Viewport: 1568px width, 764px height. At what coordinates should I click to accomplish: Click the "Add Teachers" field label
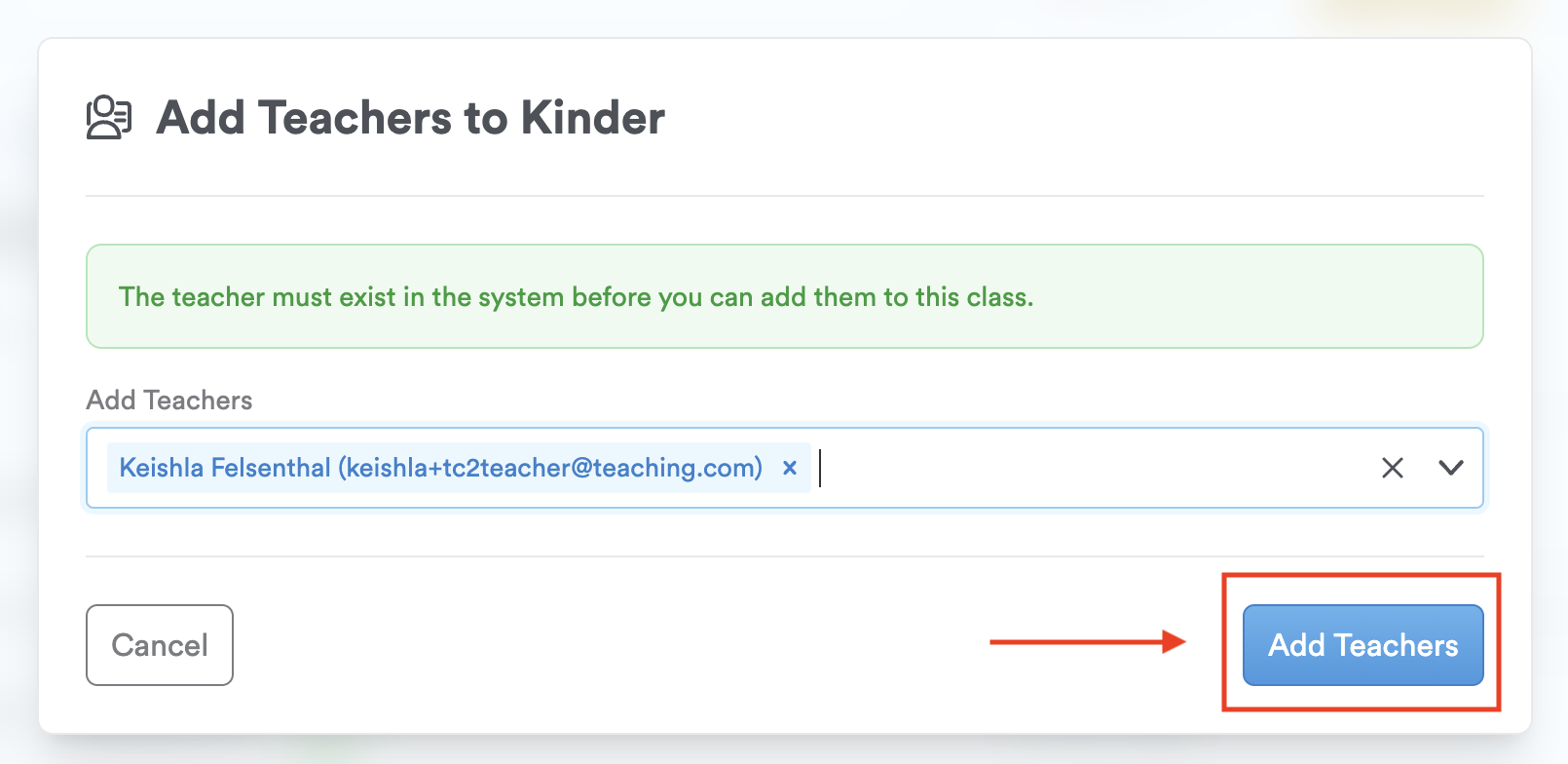click(x=169, y=401)
